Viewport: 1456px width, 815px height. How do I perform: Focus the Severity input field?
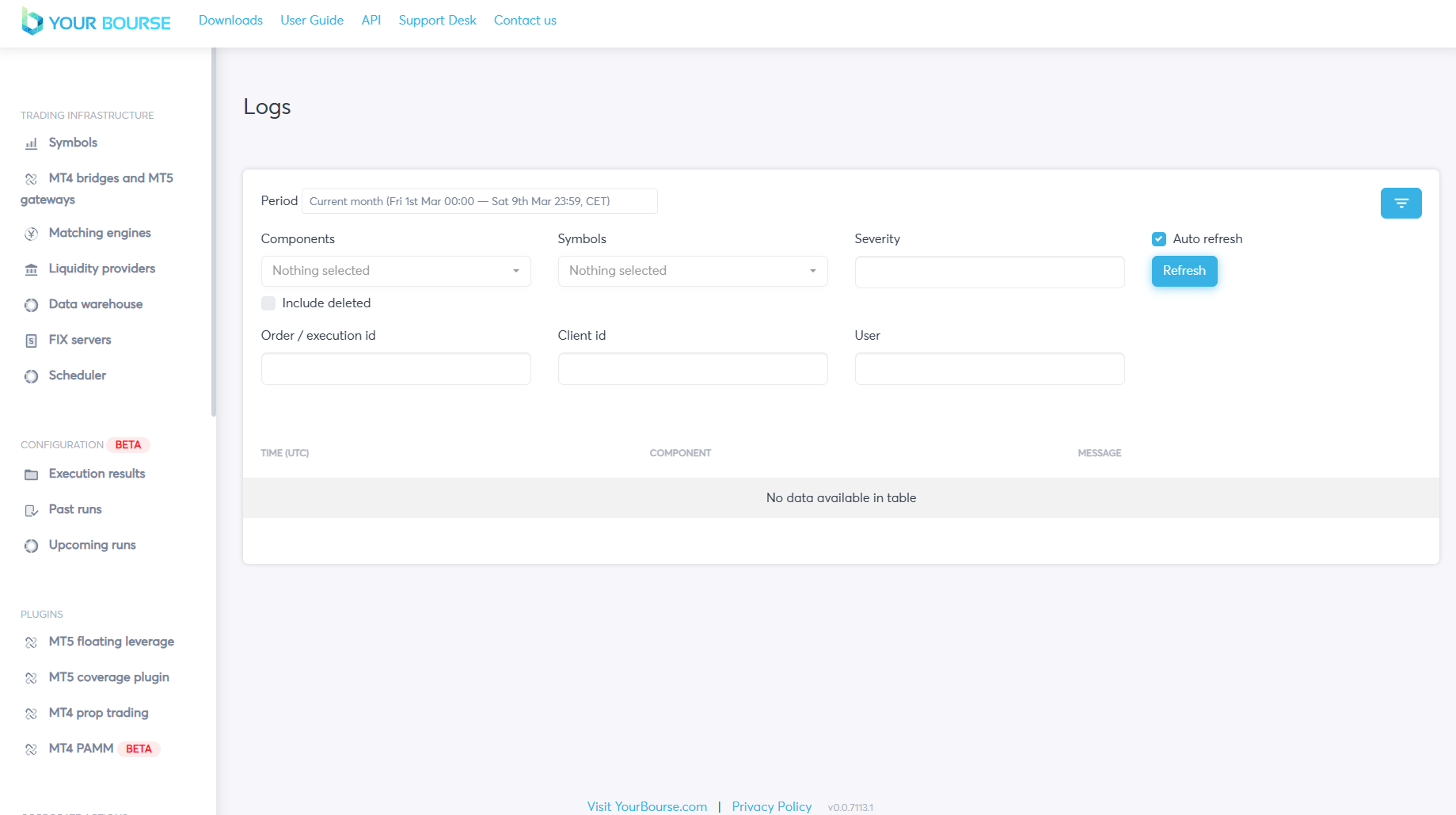tap(989, 272)
